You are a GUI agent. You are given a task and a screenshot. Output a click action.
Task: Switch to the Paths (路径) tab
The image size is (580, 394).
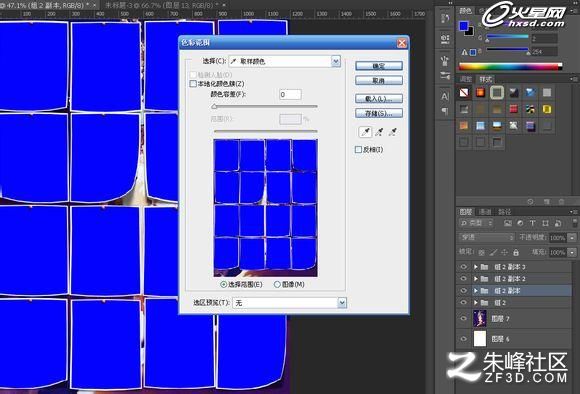click(504, 212)
